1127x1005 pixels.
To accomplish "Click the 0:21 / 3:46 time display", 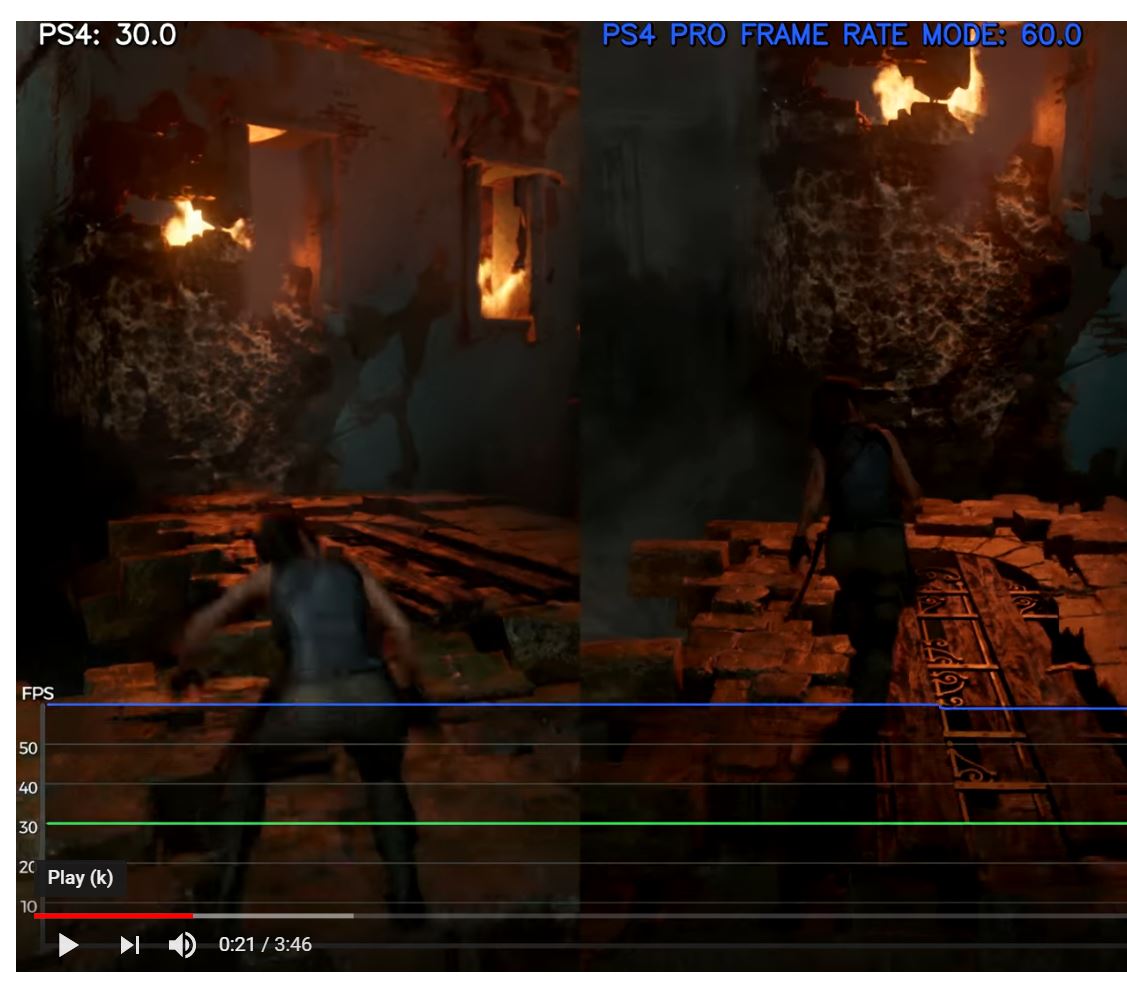I will 265,944.
